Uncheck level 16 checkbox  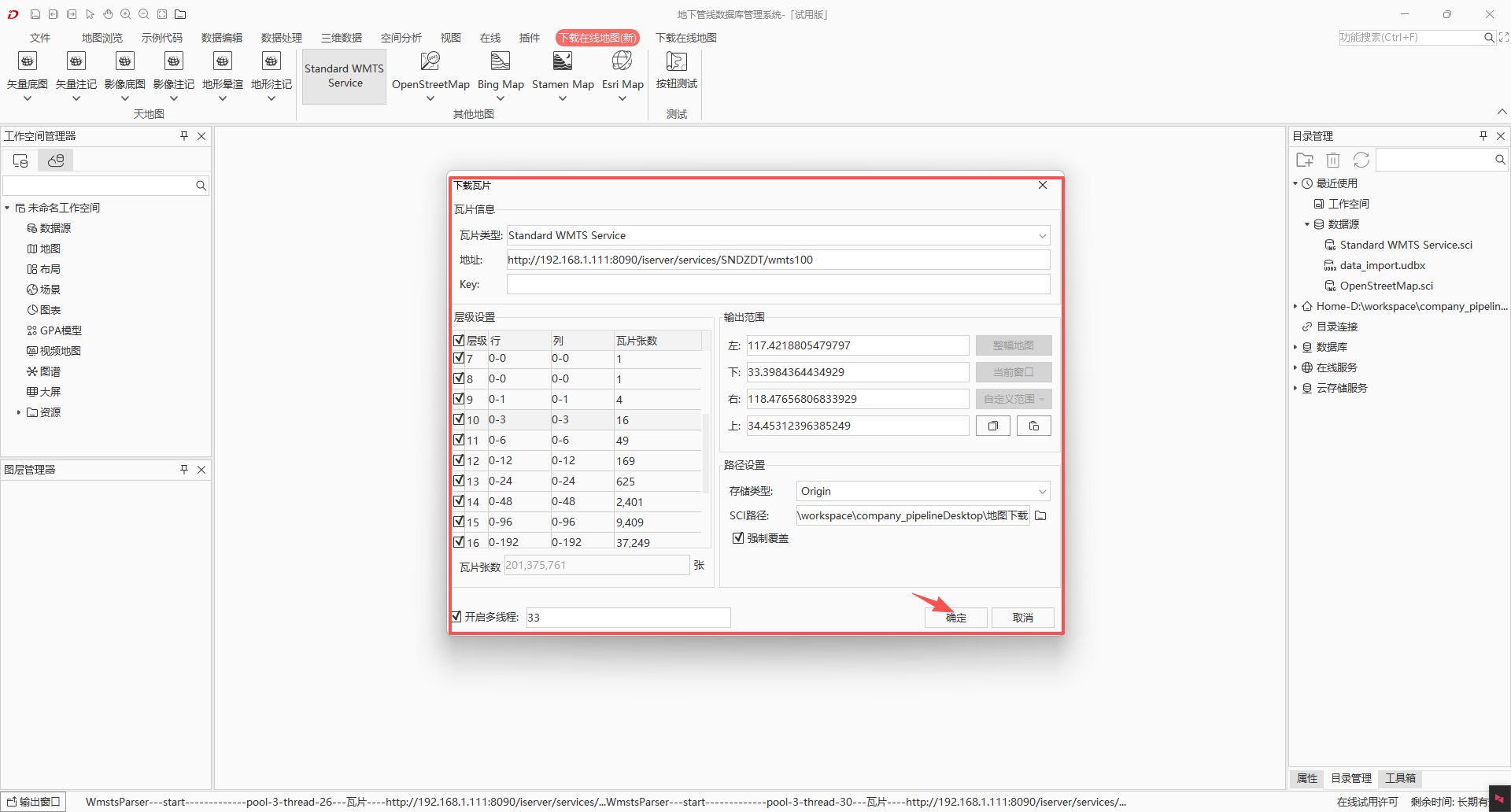(x=459, y=542)
